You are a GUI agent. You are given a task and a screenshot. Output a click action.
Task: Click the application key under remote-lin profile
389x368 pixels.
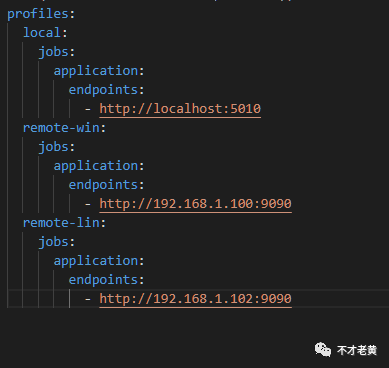tap(96, 261)
